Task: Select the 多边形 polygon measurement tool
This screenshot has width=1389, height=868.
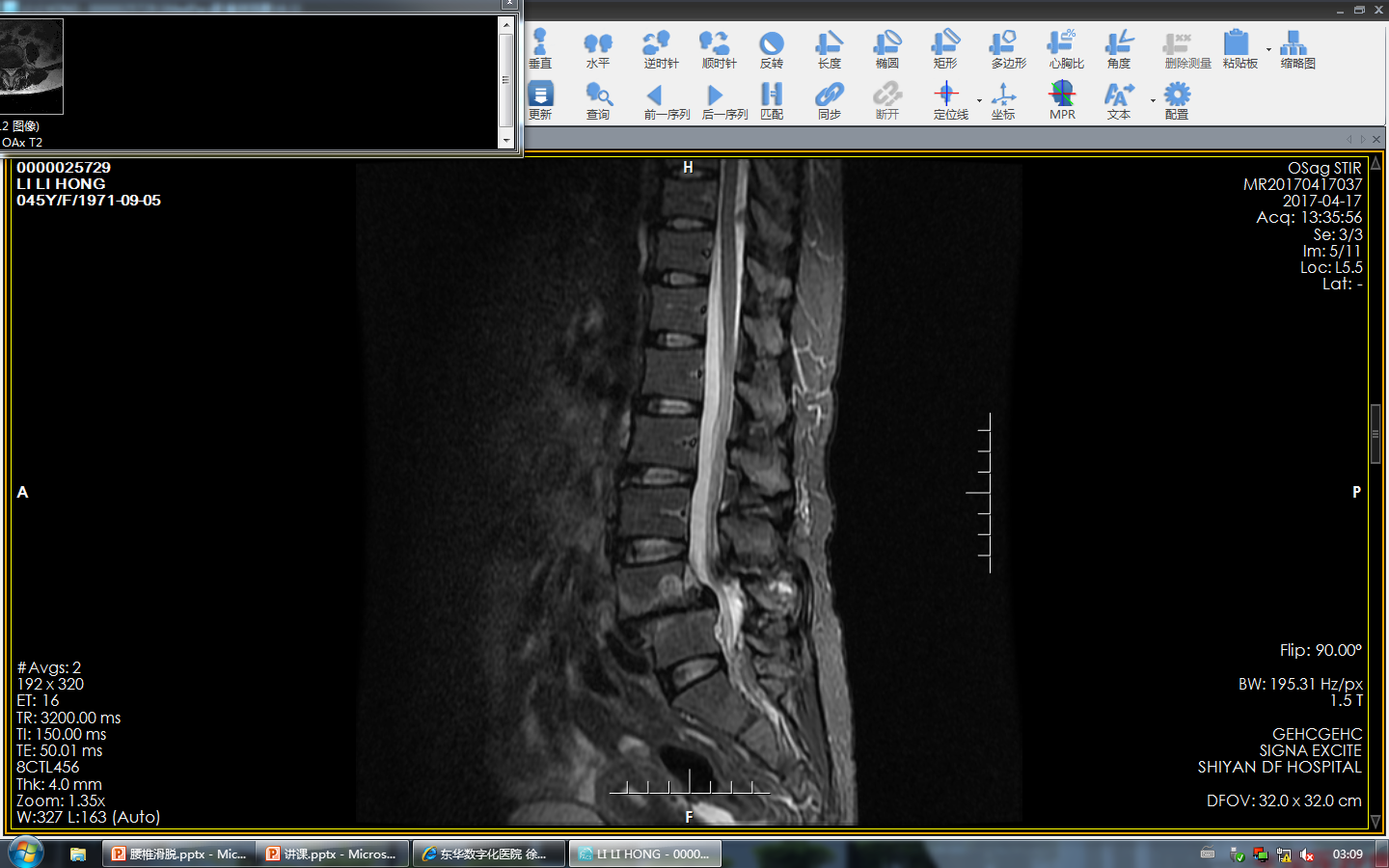Action: click(x=1008, y=49)
